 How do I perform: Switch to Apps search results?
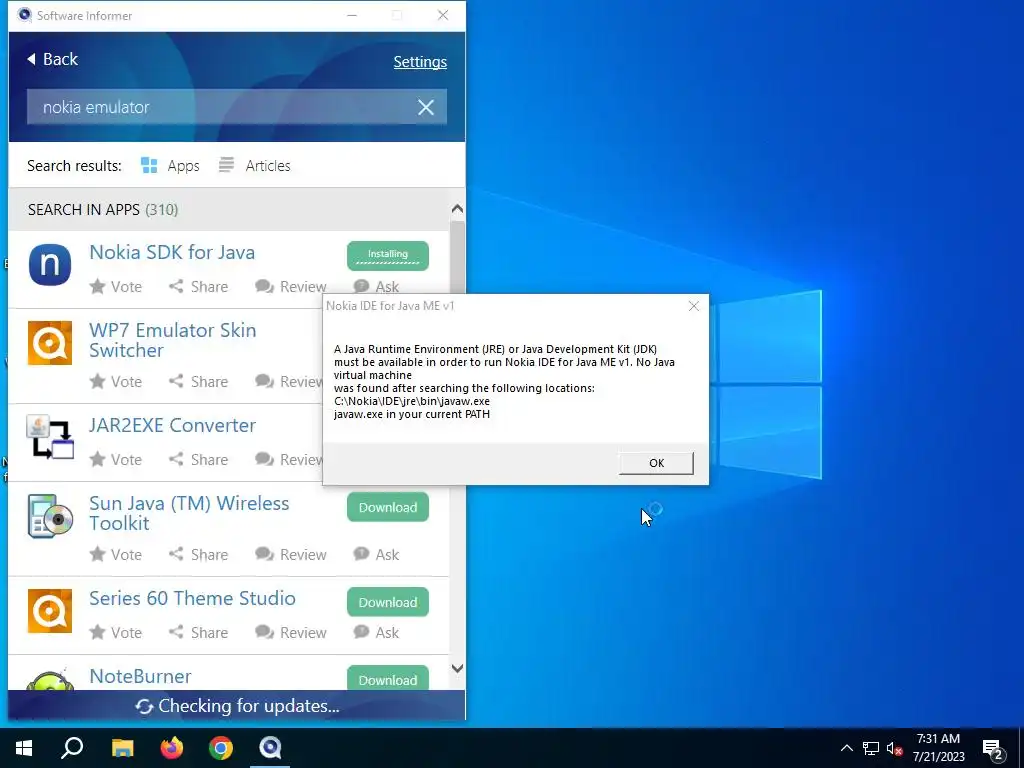pyautogui.click(x=170, y=166)
